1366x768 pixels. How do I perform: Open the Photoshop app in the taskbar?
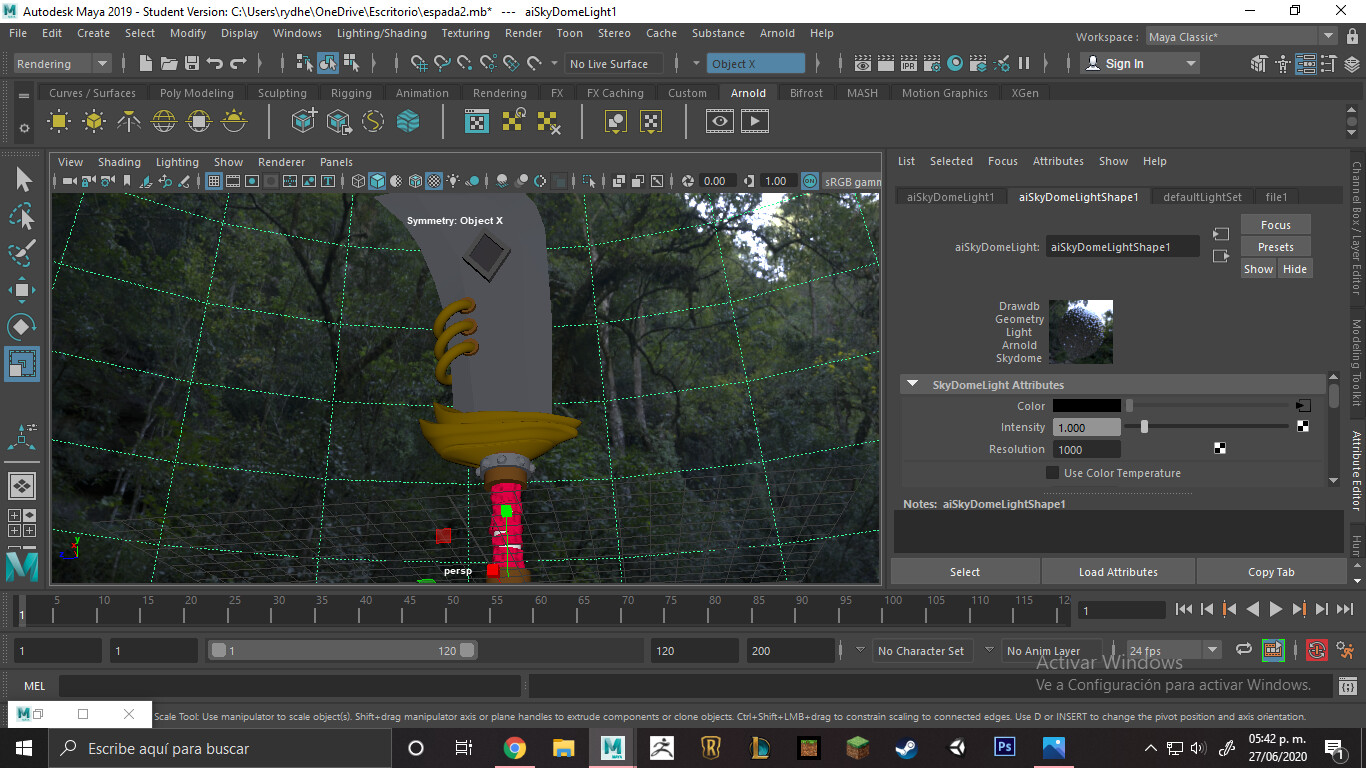click(1004, 747)
